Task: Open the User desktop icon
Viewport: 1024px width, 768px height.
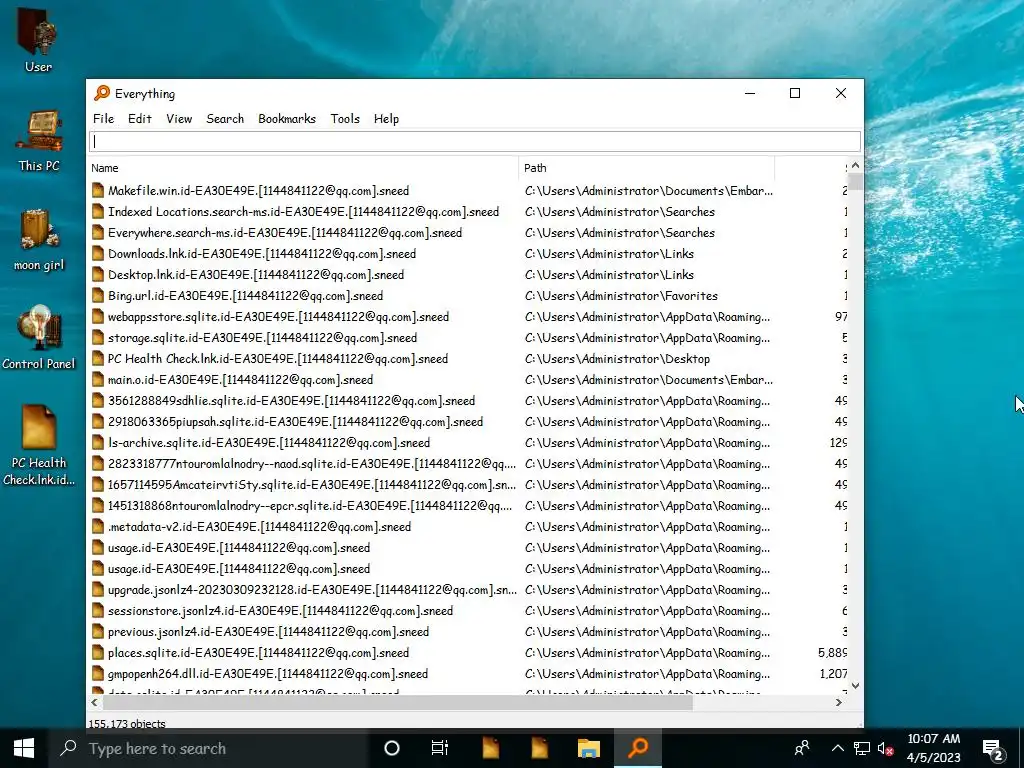Action: (38, 39)
